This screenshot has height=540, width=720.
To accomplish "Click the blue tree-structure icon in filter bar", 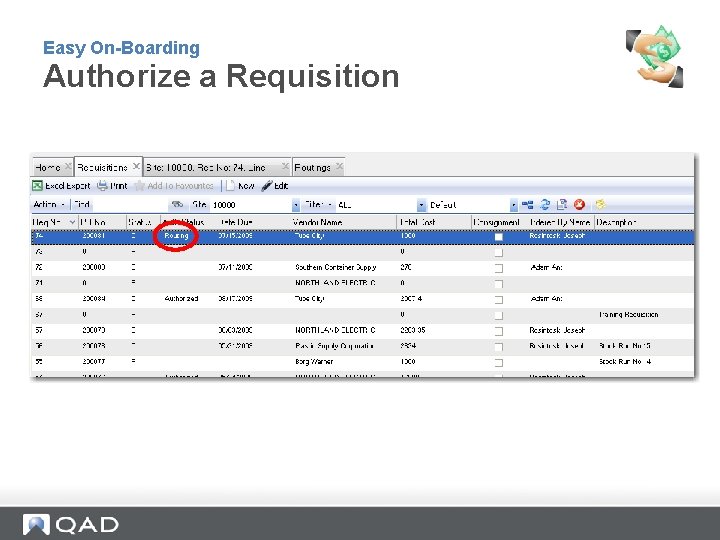I will click(528, 205).
